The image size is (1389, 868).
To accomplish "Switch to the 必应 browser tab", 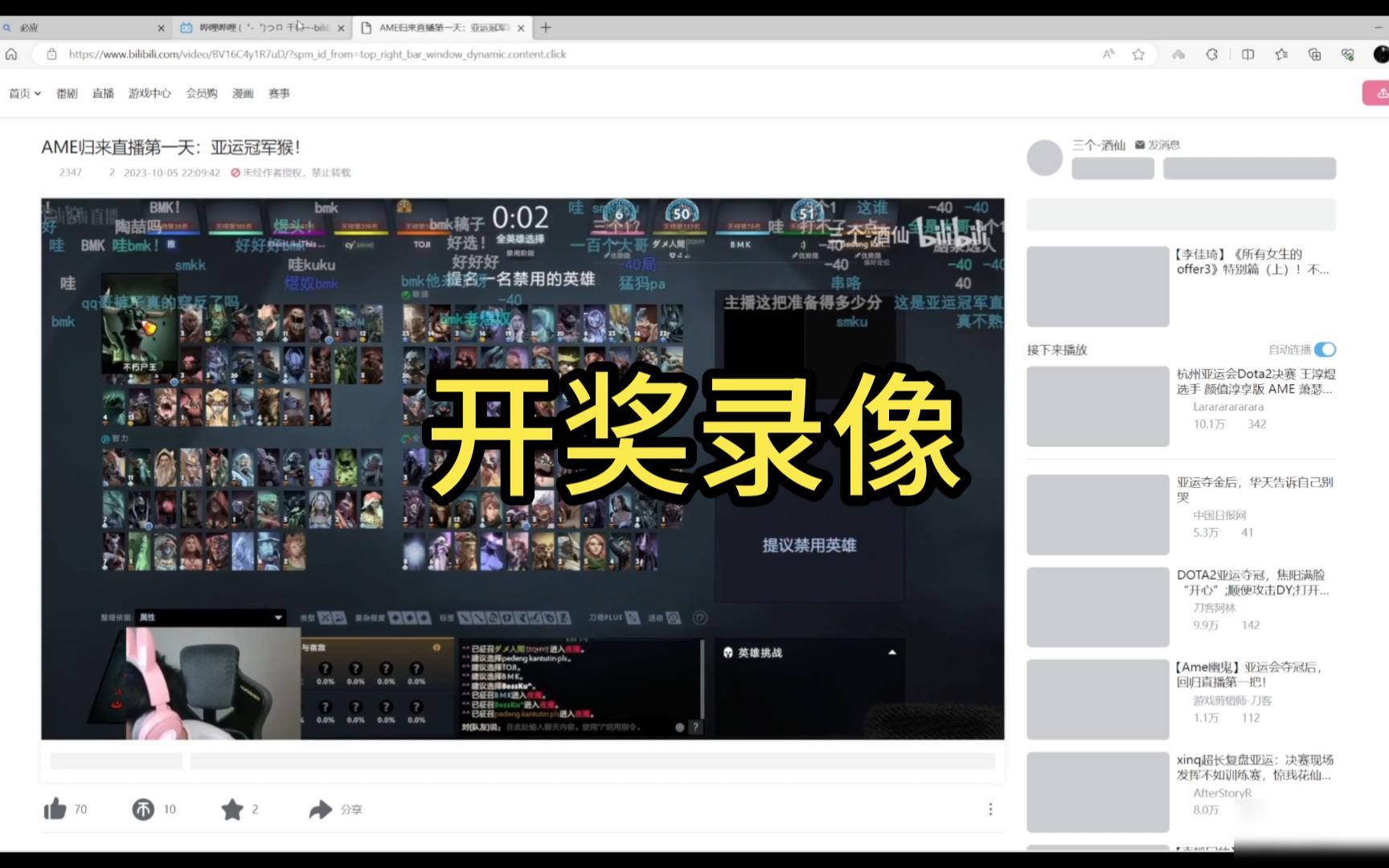I will point(84,27).
